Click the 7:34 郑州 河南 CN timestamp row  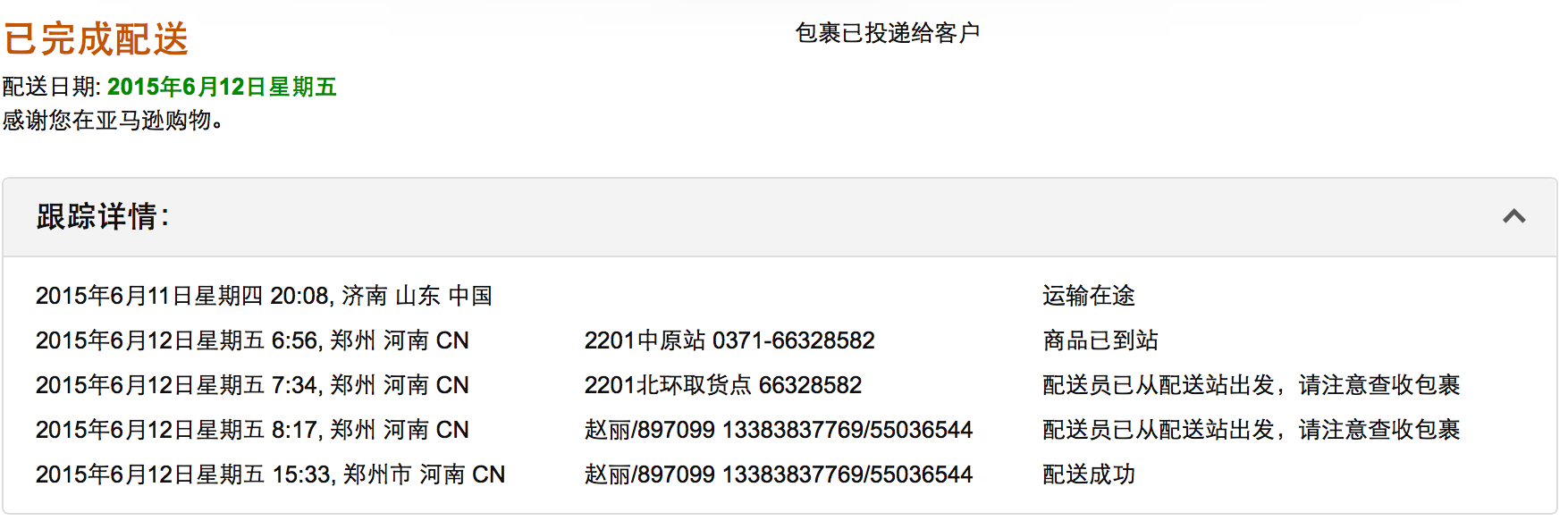point(252,385)
